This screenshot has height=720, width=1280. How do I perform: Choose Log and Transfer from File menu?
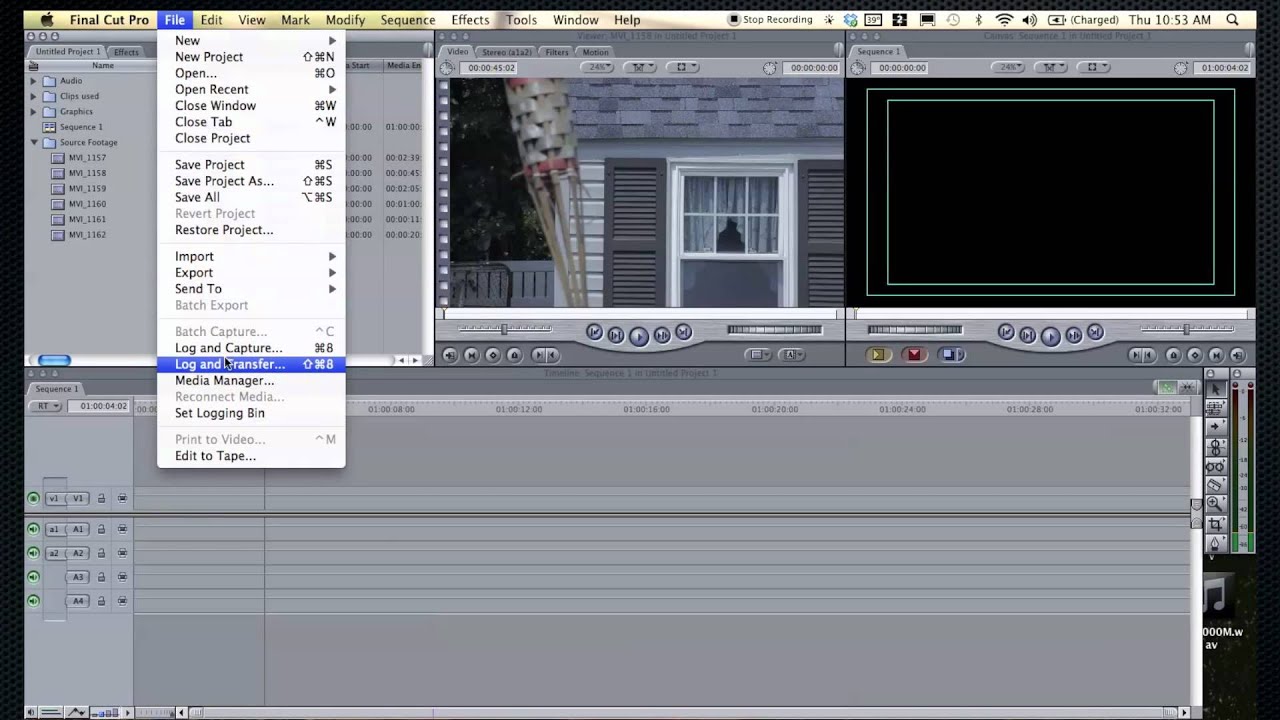pyautogui.click(x=251, y=364)
